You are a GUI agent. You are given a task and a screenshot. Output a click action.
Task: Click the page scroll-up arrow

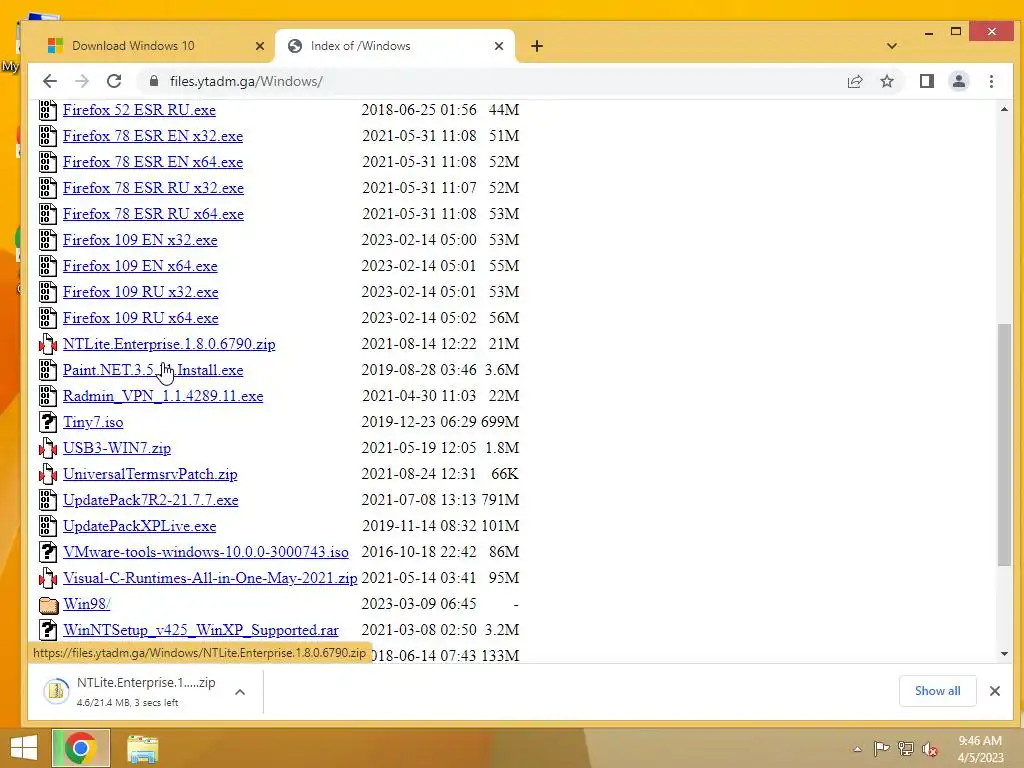(1004, 109)
